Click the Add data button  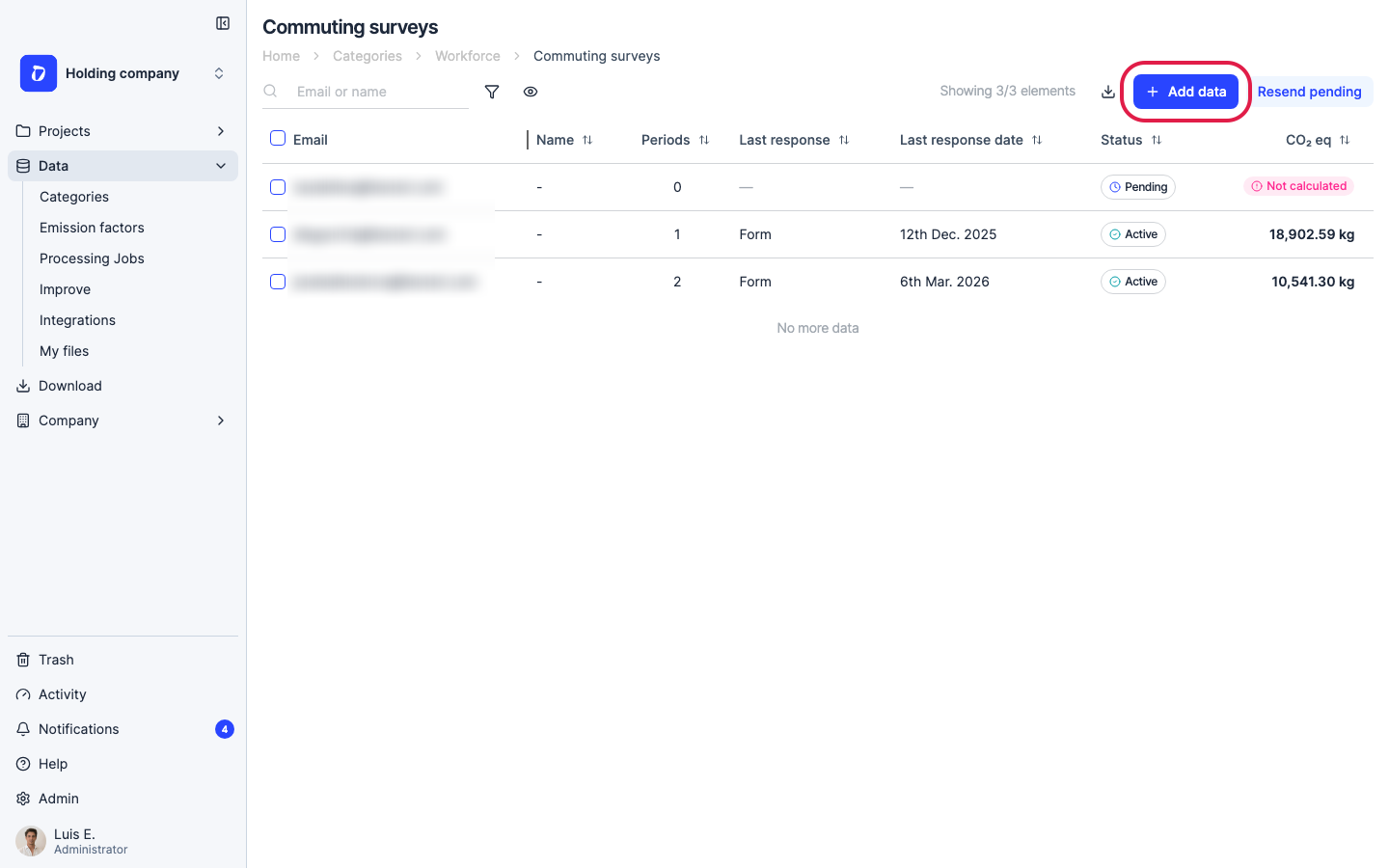click(1185, 92)
